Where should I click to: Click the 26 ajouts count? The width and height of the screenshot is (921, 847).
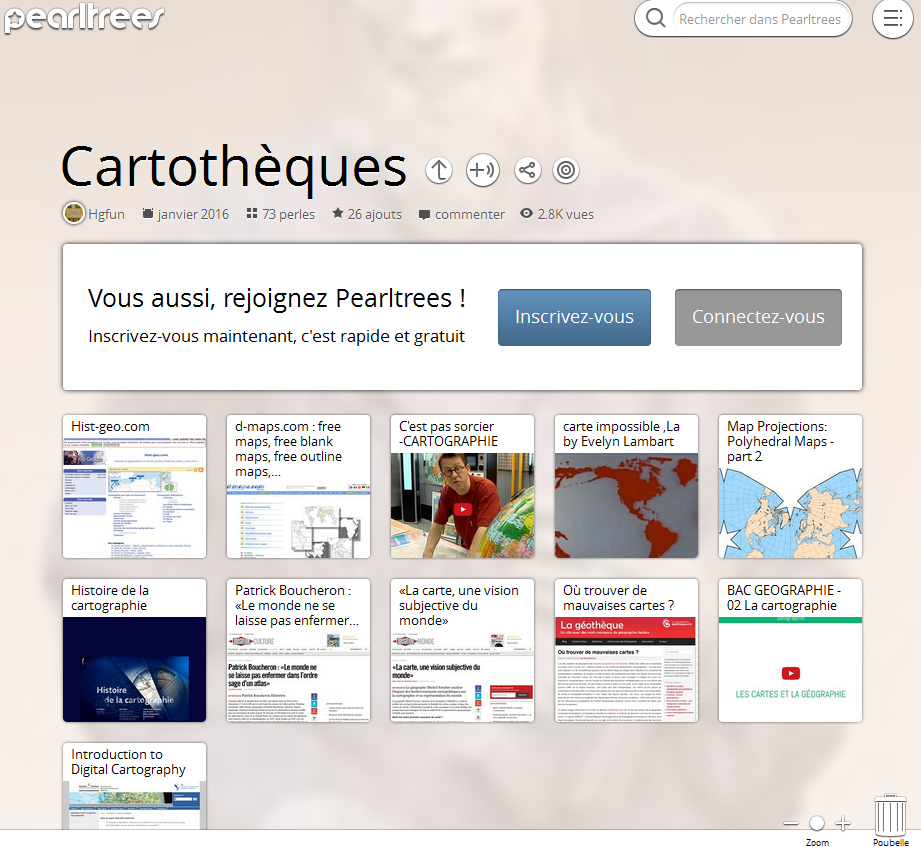tap(367, 214)
